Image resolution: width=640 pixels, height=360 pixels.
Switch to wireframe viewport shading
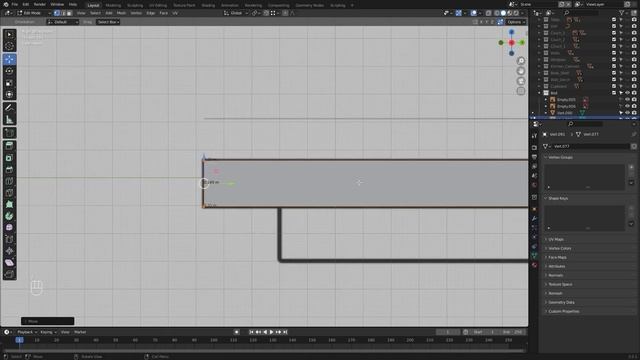497,13
